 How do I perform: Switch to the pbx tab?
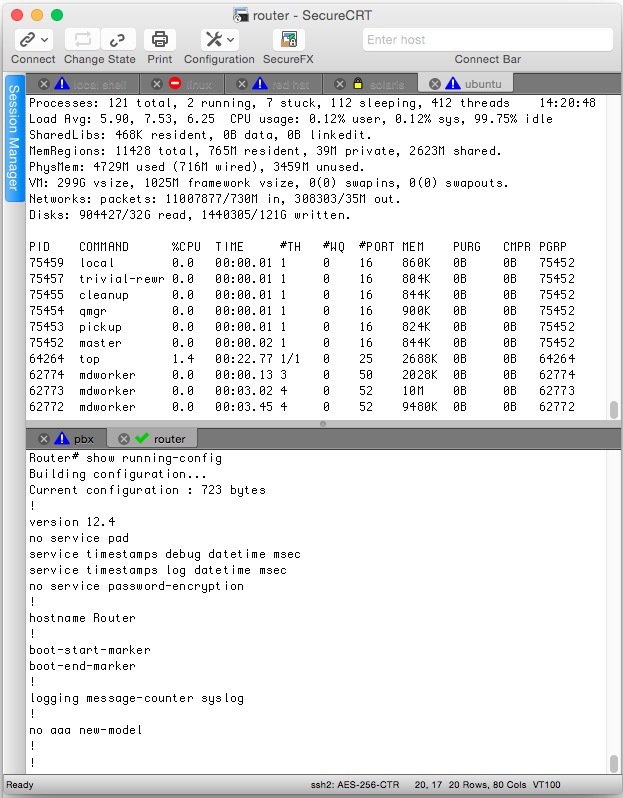(x=83, y=438)
